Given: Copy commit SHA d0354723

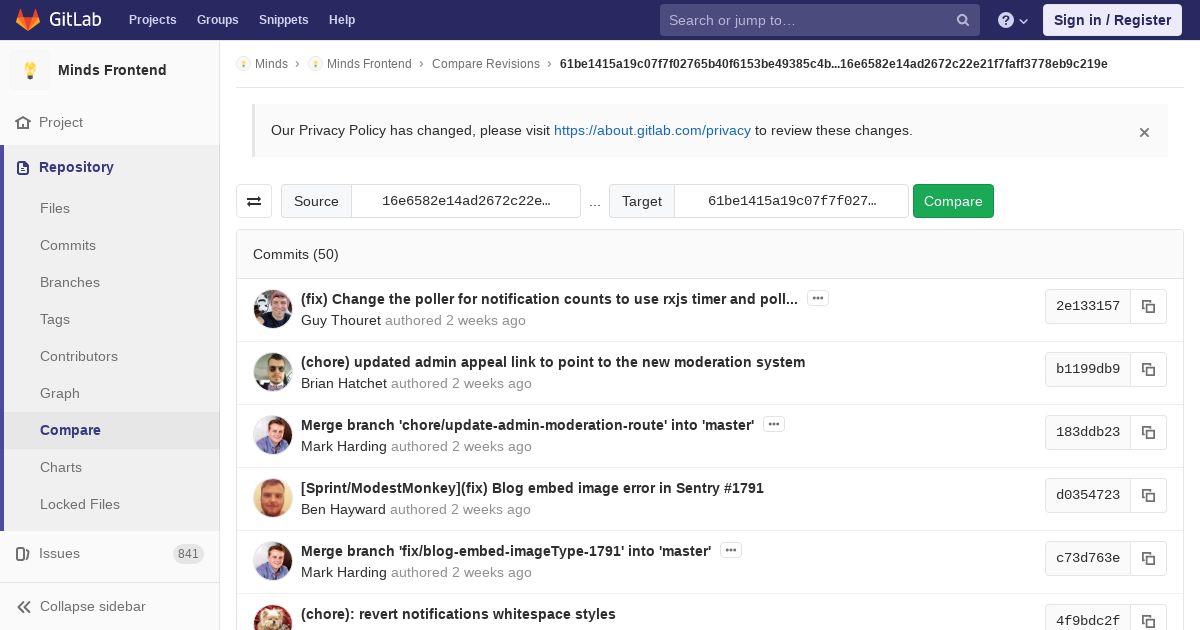Looking at the screenshot, I should pyautogui.click(x=1149, y=495).
